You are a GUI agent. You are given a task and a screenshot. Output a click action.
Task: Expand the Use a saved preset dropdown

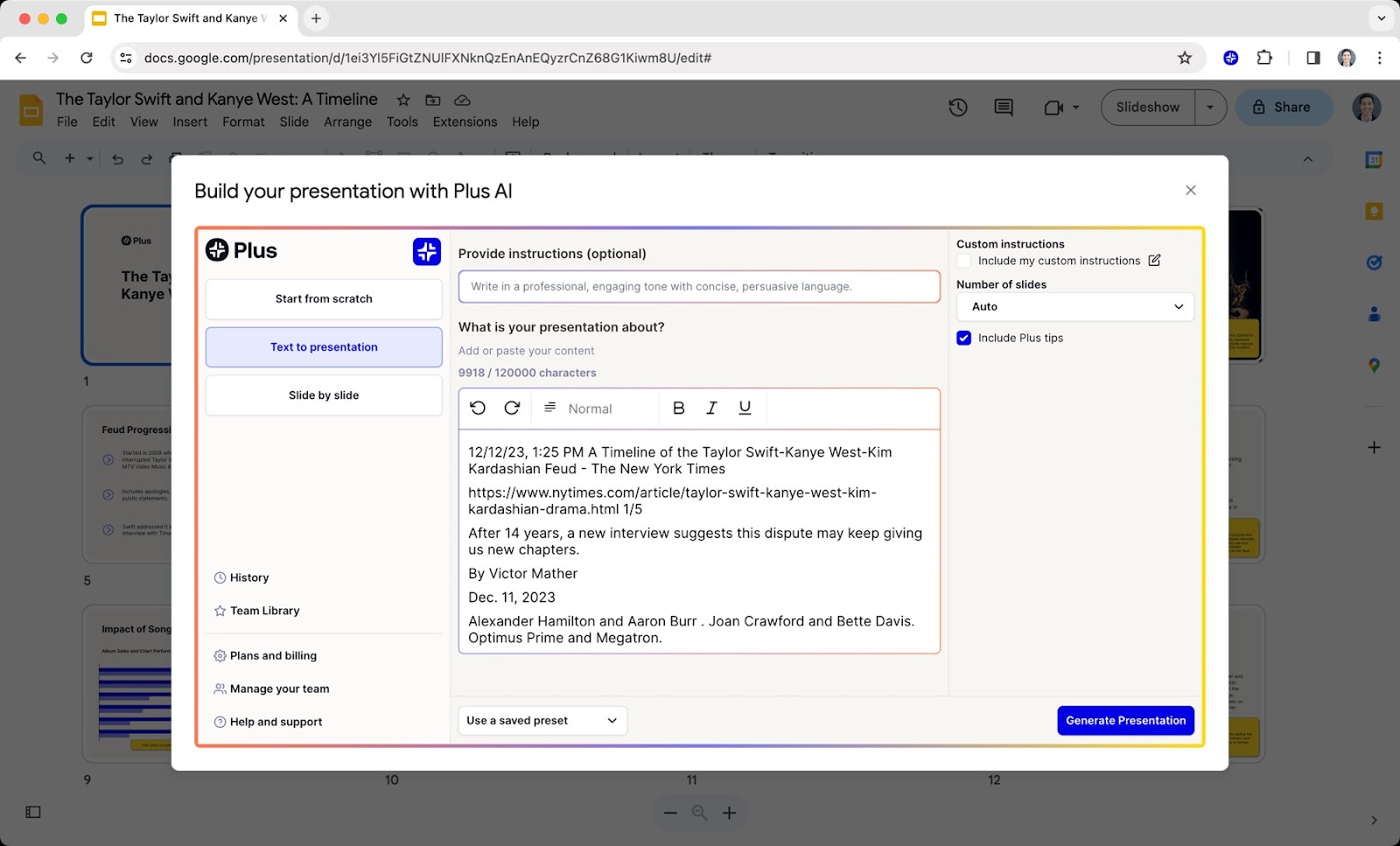[542, 721]
